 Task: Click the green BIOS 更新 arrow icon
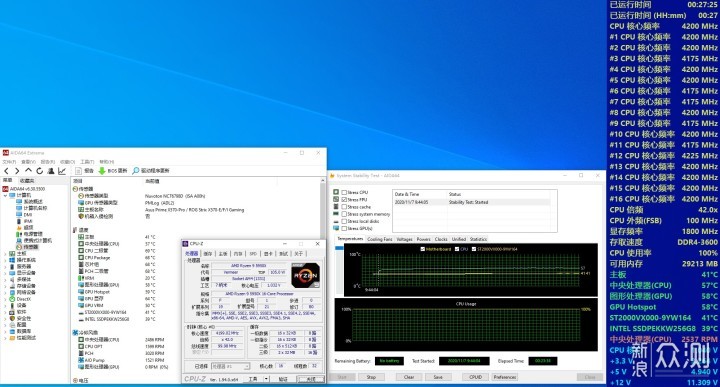[102, 171]
